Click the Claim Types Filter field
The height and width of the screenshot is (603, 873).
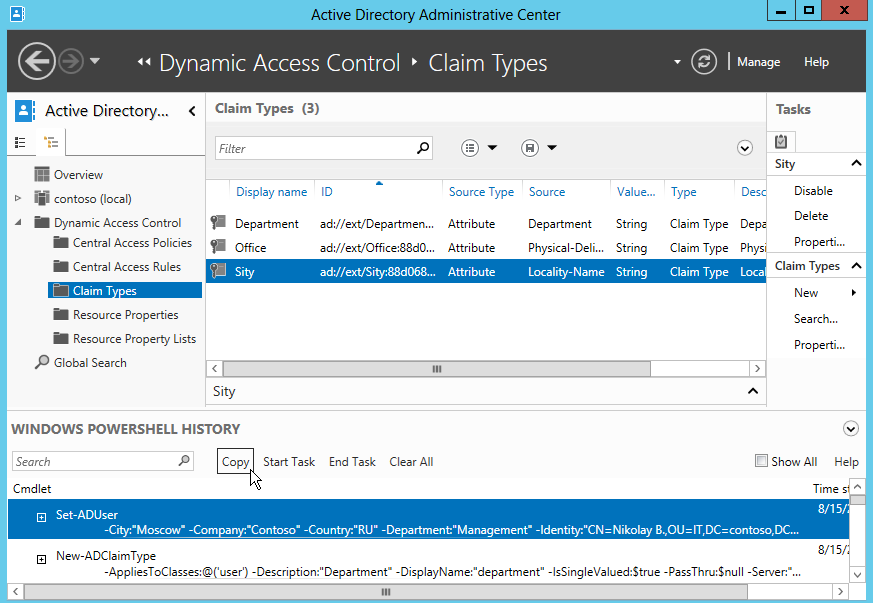[x=323, y=148]
